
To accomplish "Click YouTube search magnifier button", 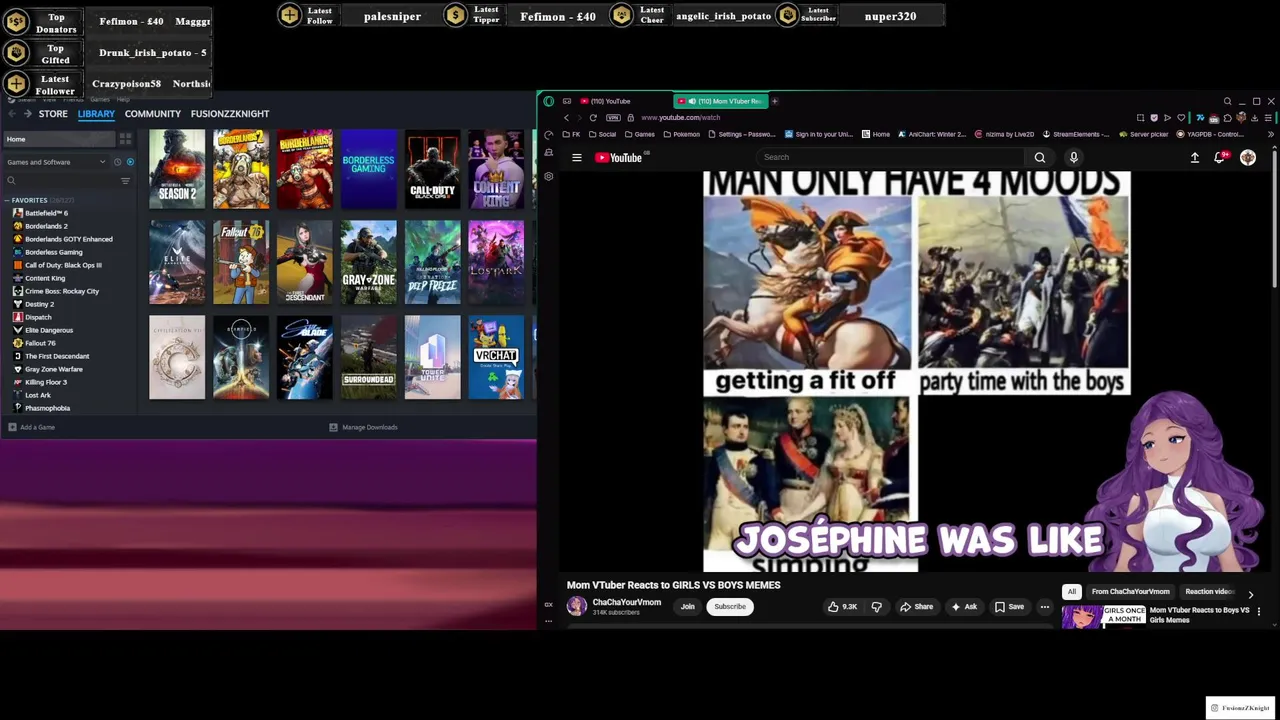I will (x=1040, y=157).
